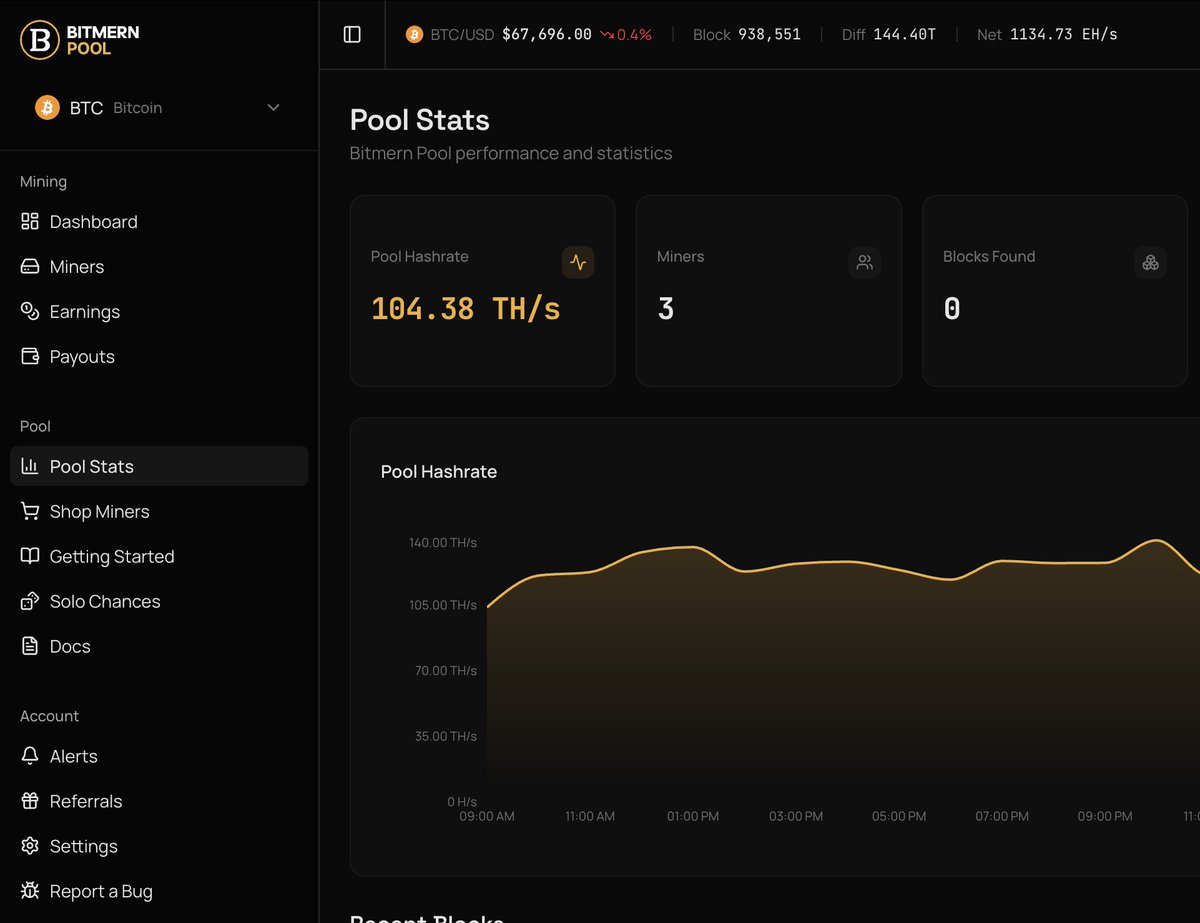Select the Miners icon in sidebar
1200x923 pixels.
[29, 266]
